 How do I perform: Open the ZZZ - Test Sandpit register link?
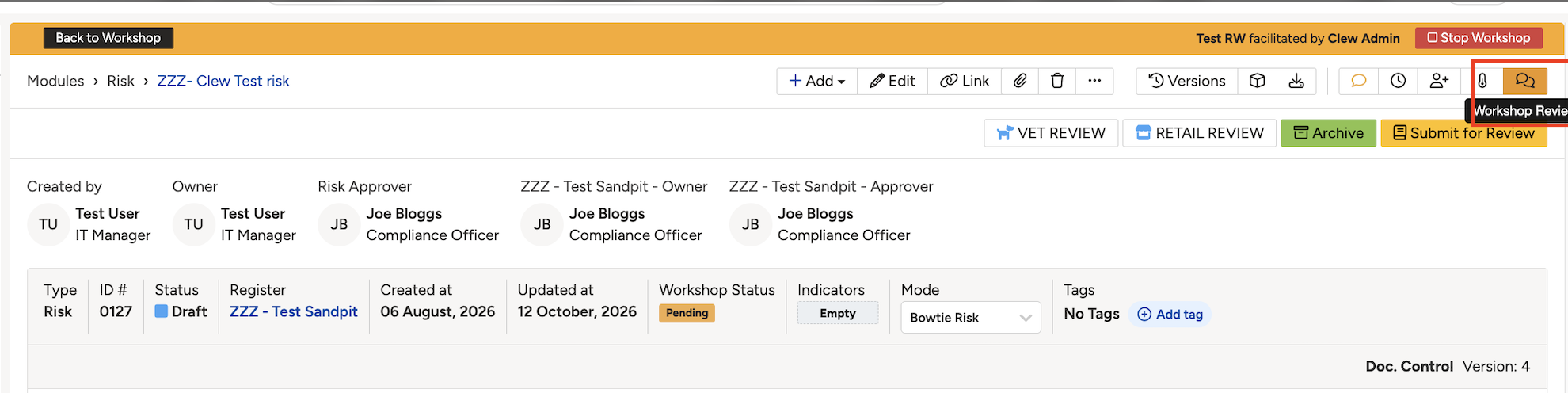tap(294, 311)
